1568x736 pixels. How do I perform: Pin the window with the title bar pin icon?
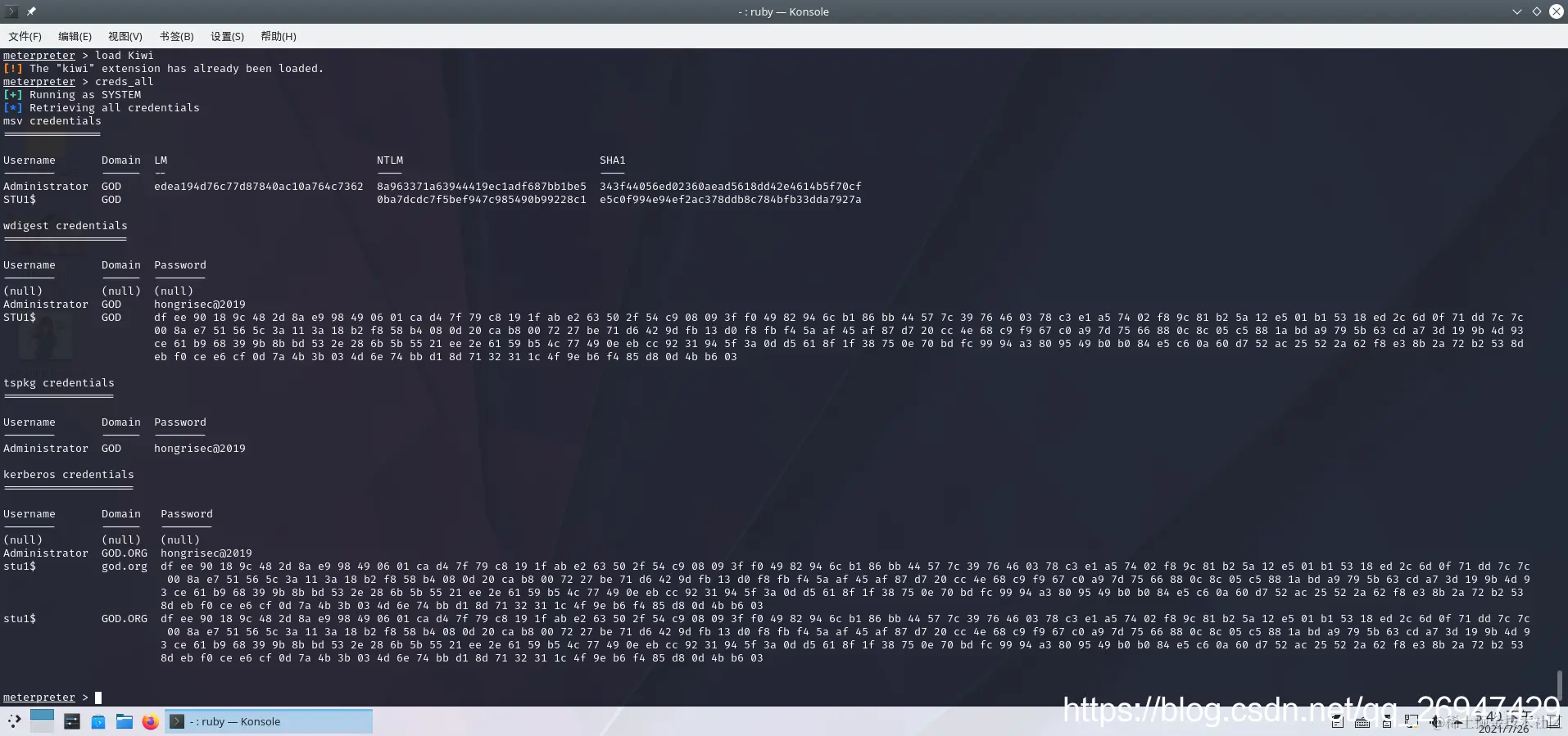click(x=31, y=11)
